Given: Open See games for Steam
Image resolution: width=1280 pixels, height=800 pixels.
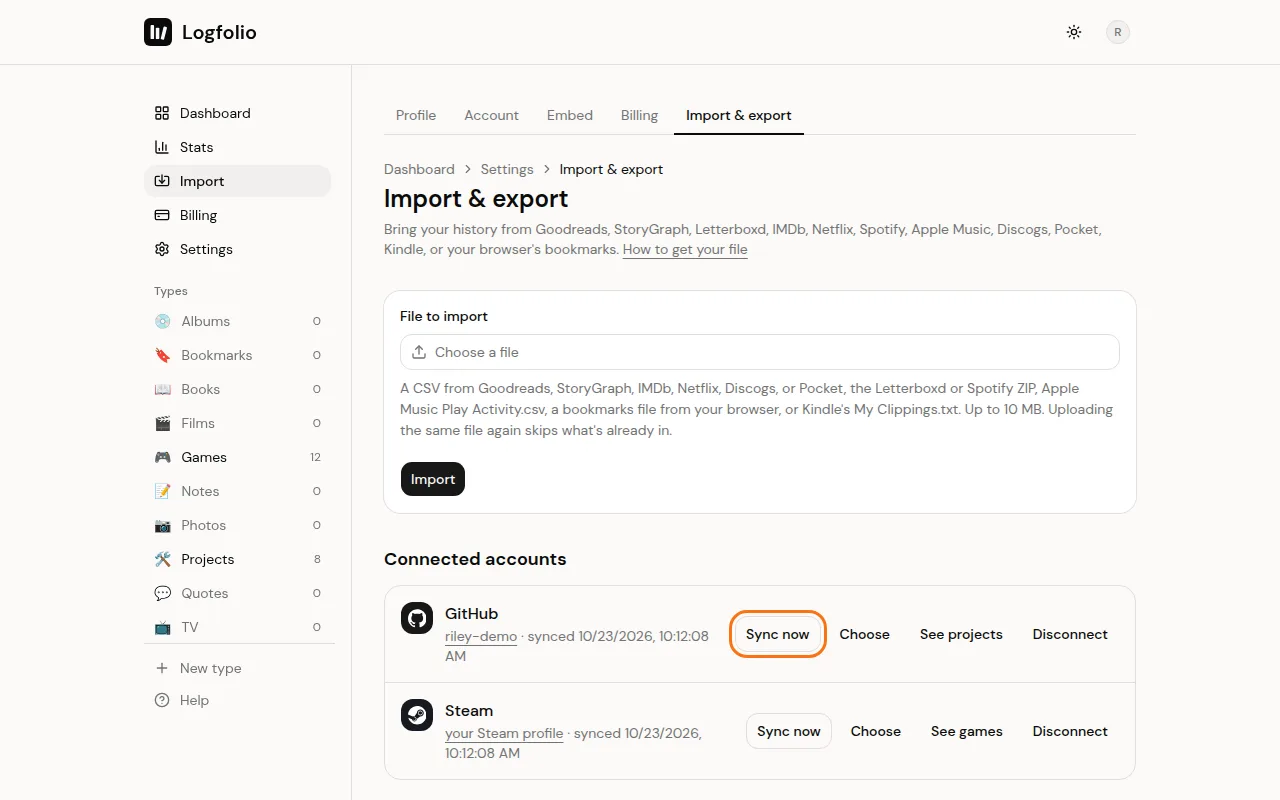Looking at the screenshot, I should (x=967, y=731).
